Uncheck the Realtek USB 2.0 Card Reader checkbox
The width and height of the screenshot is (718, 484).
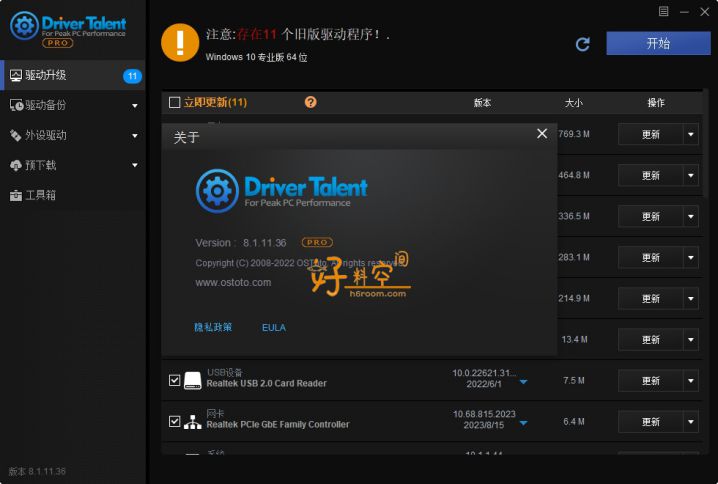tap(174, 380)
